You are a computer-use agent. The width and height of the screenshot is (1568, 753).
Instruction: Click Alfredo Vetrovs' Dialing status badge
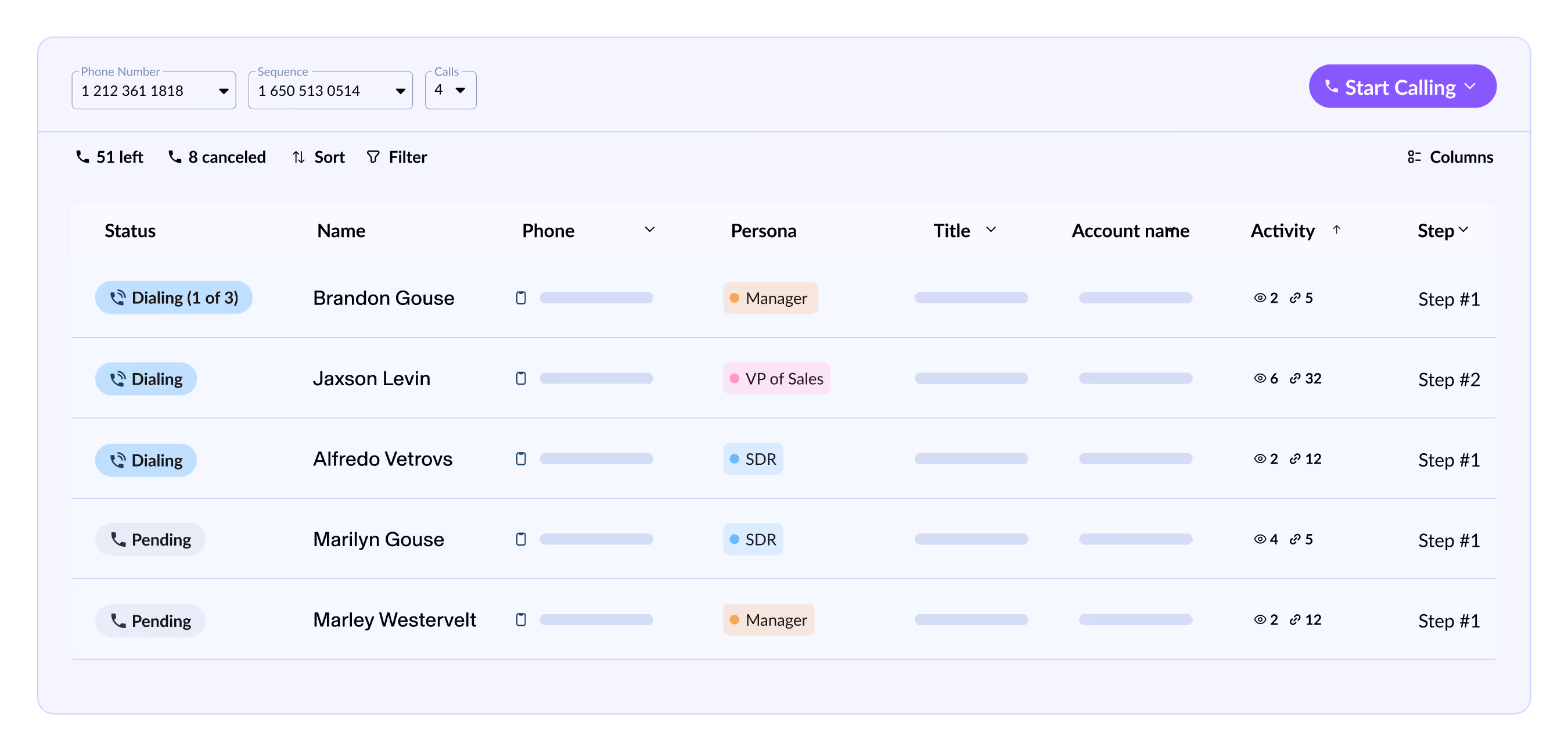pos(146,460)
